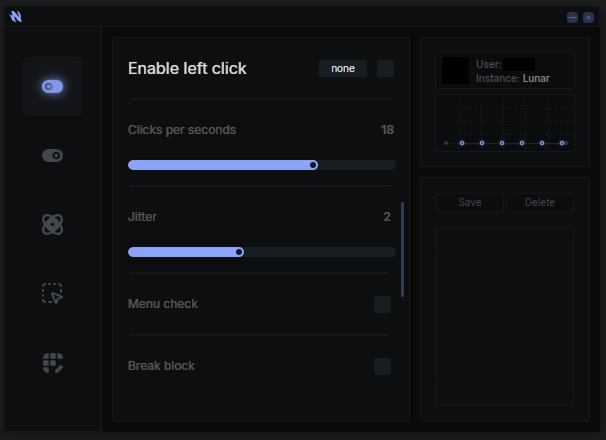Open the right clicker sidebar tab
The image size is (606, 440).
[x=52, y=155]
